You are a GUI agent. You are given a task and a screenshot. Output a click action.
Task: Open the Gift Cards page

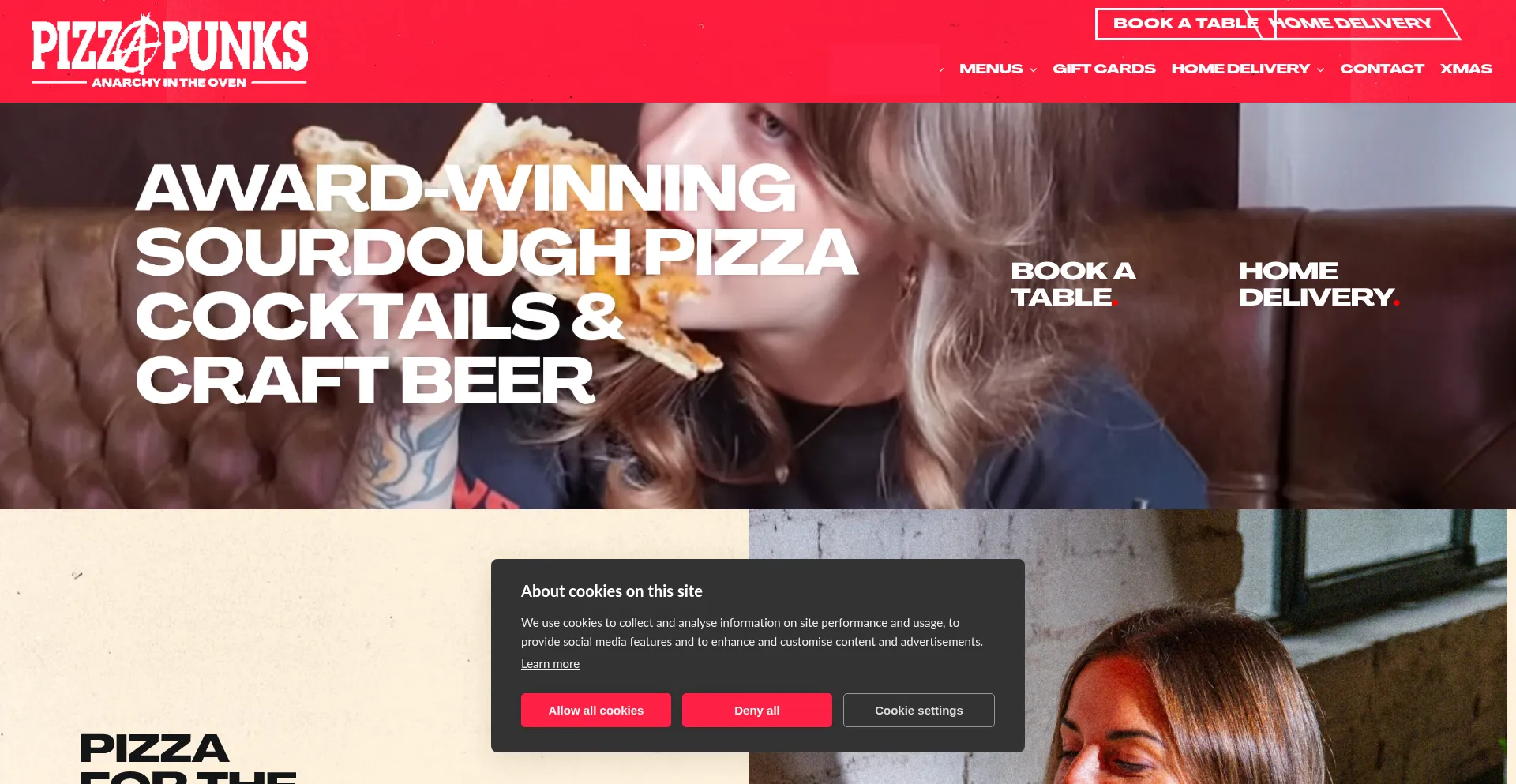point(1104,69)
